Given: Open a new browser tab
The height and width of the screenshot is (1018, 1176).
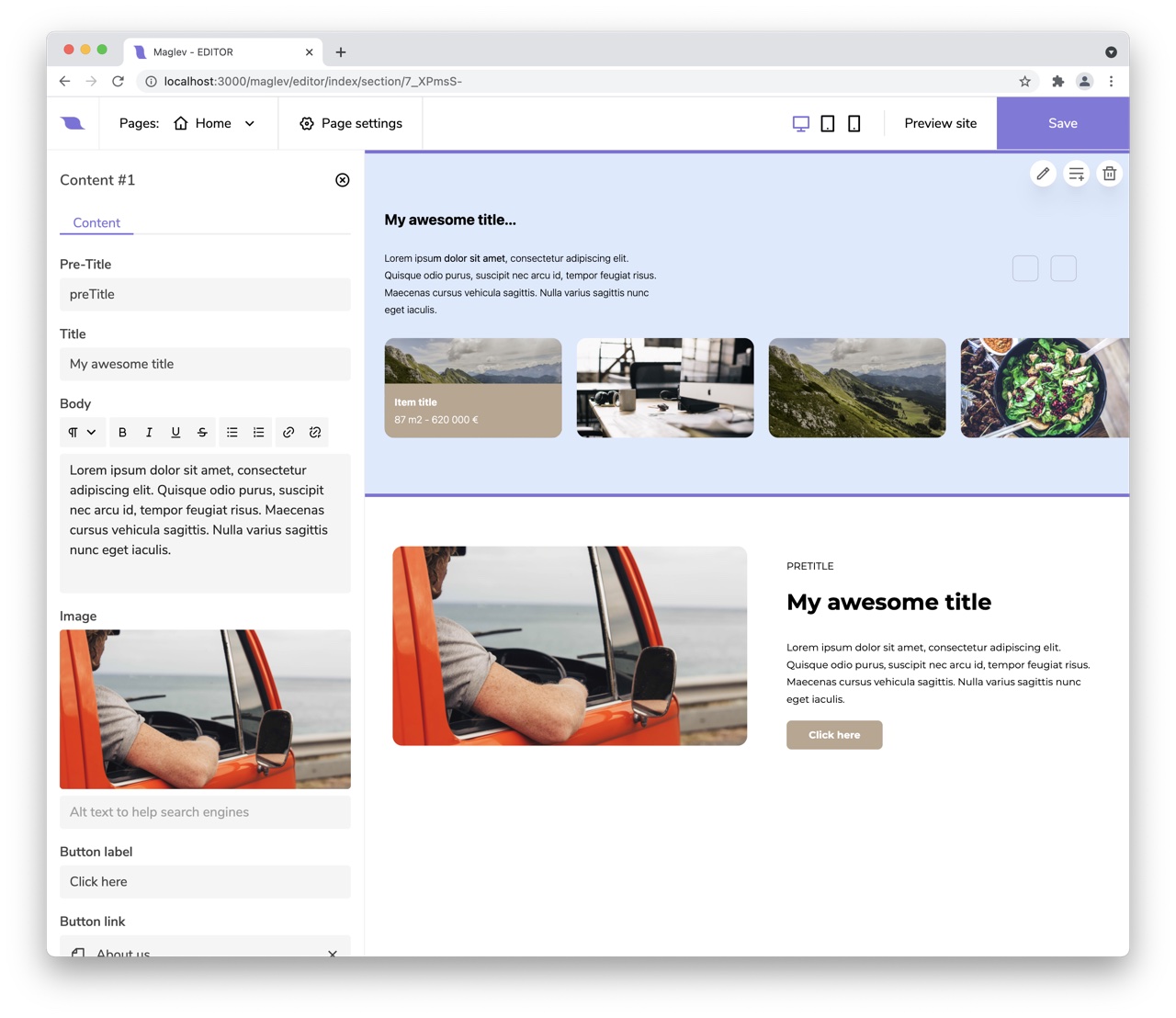Looking at the screenshot, I should [341, 52].
